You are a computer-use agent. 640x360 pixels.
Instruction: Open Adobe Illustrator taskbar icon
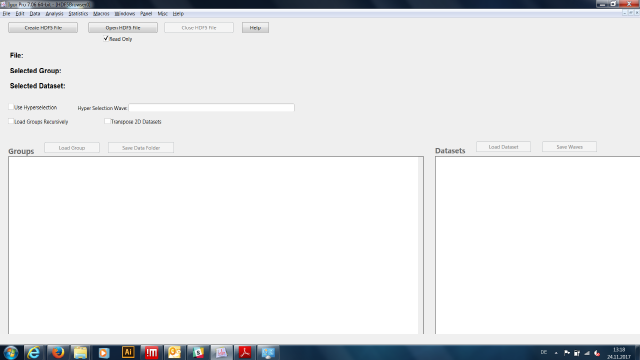point(128,352)
